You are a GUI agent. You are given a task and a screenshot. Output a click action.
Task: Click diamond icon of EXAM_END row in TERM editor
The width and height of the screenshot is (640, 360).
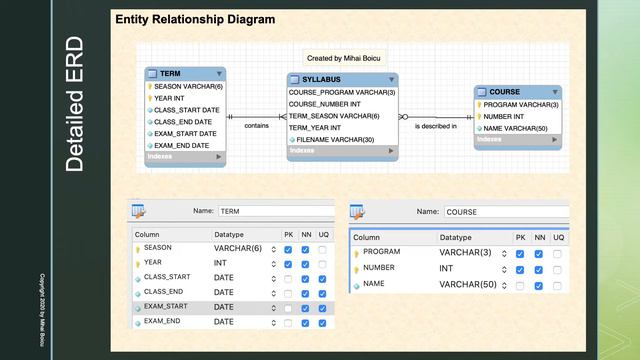click(138, 323)
